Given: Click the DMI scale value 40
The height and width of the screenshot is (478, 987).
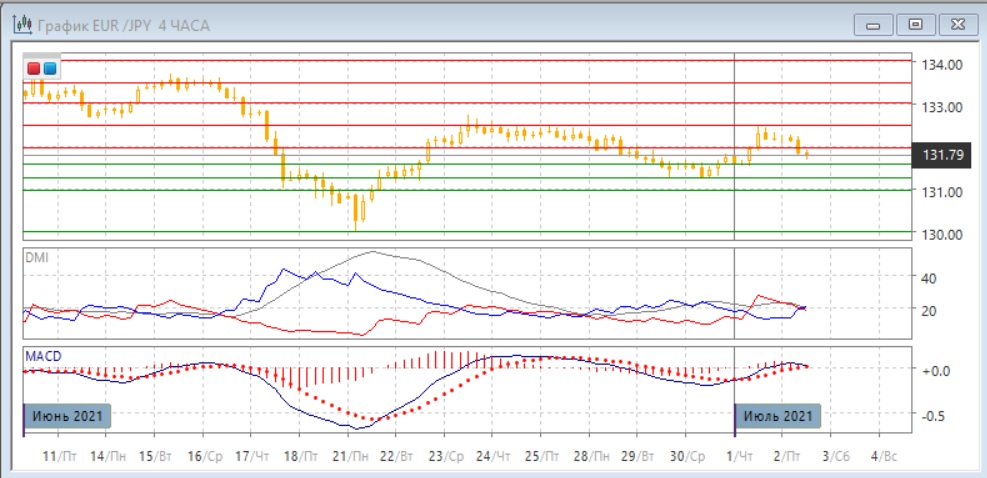Looking at the screenshot, I should coord(929,278).
